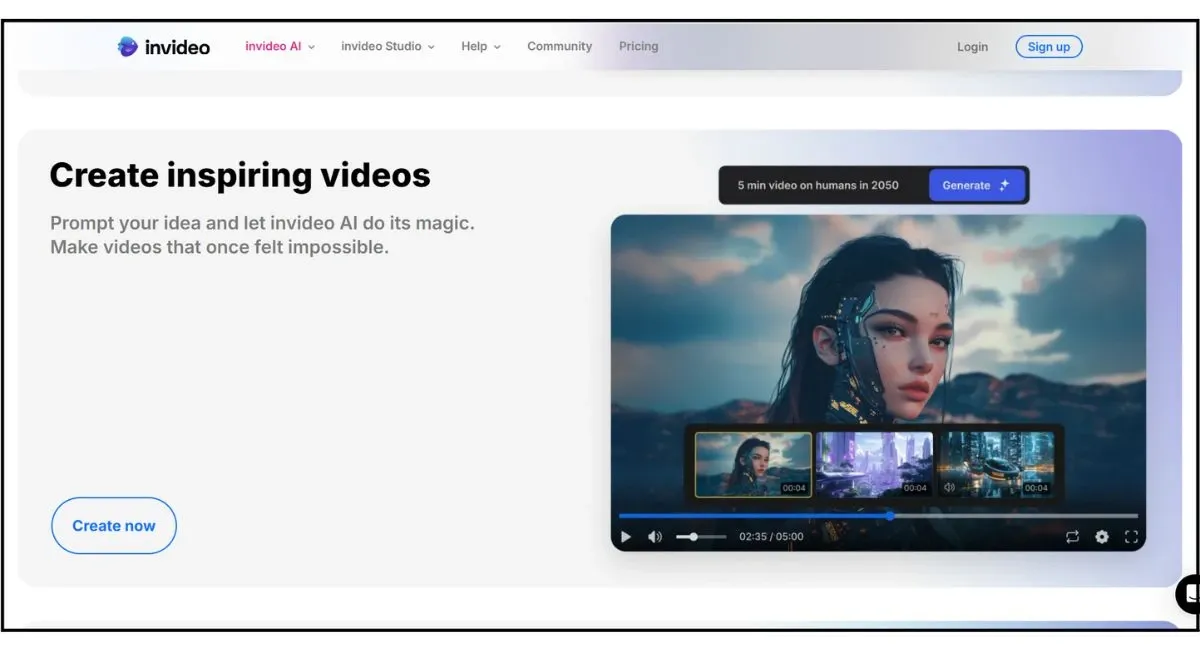Open the chat widget icon
1200x650 pixels.
coord(1188,593)
